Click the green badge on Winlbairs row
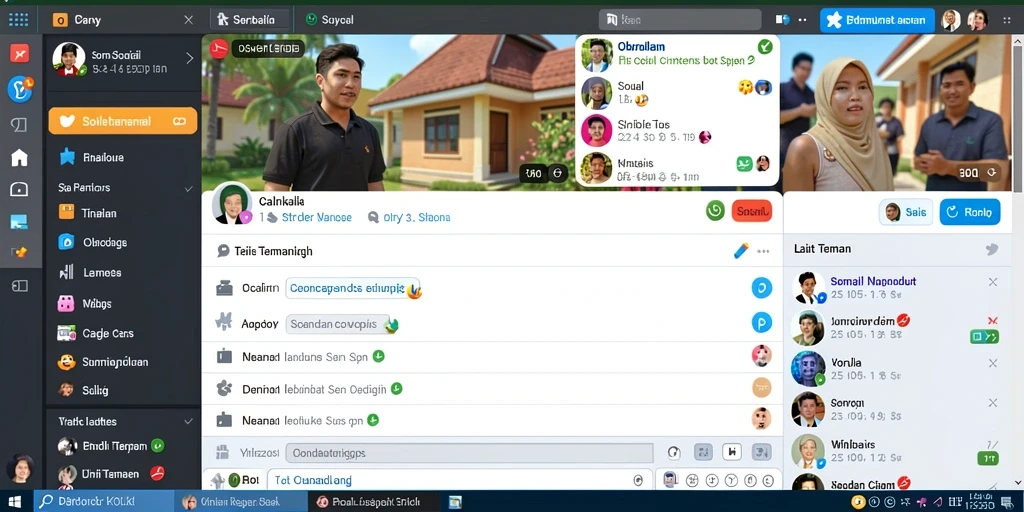 (987, 459)
